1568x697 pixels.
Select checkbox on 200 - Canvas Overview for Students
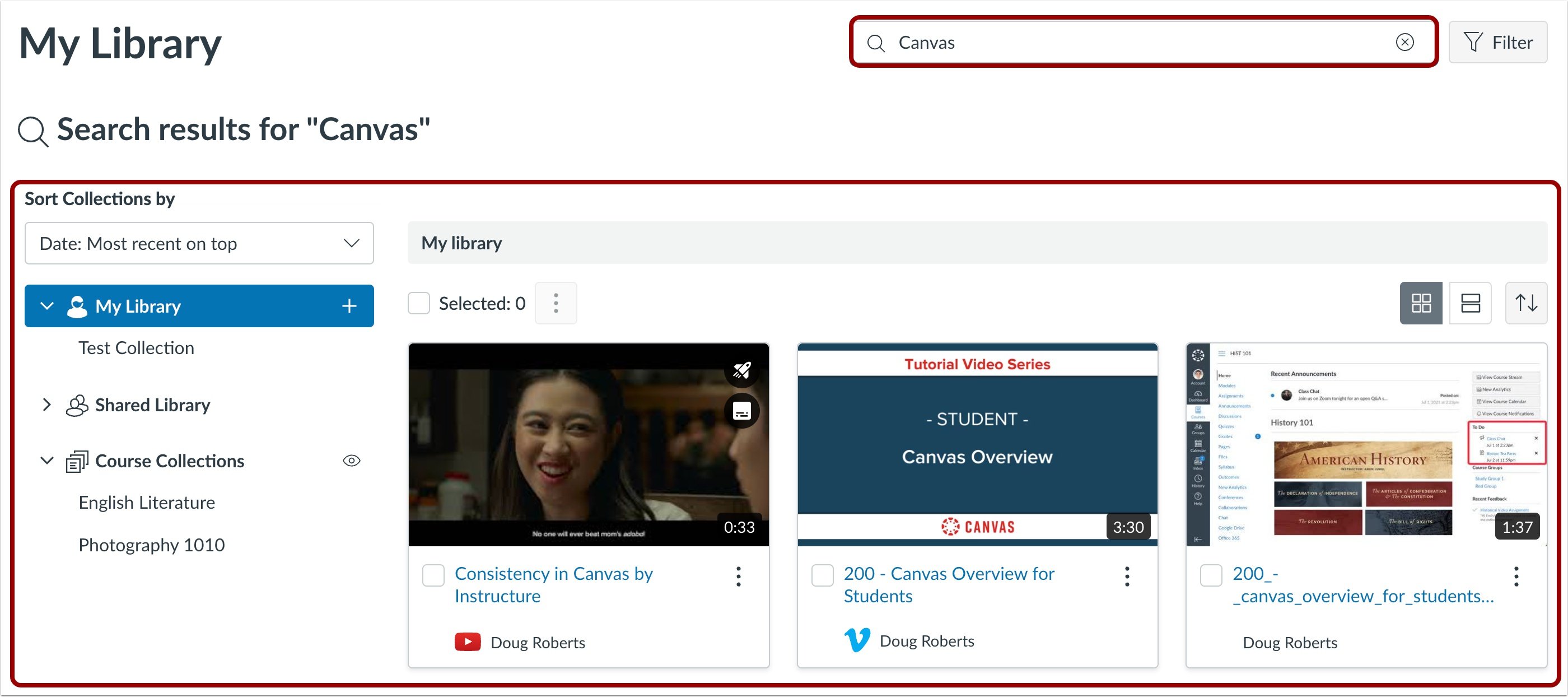coord(822,575)
